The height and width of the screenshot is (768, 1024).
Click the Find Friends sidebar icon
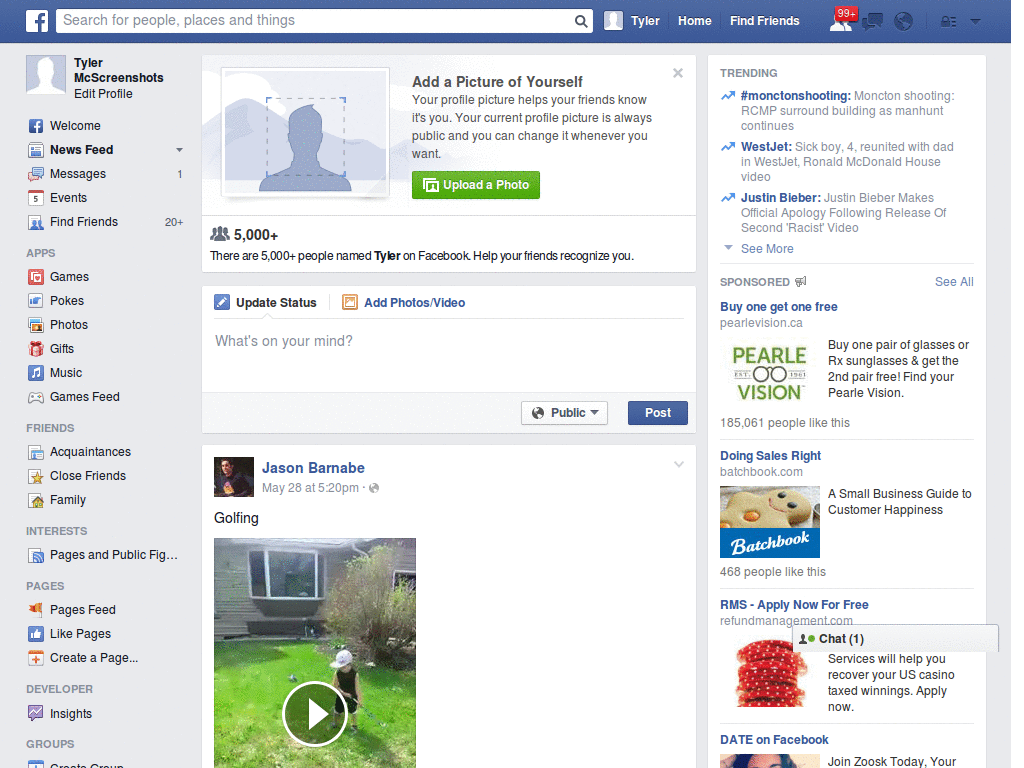pyautogui.click(x=36, y=222)
